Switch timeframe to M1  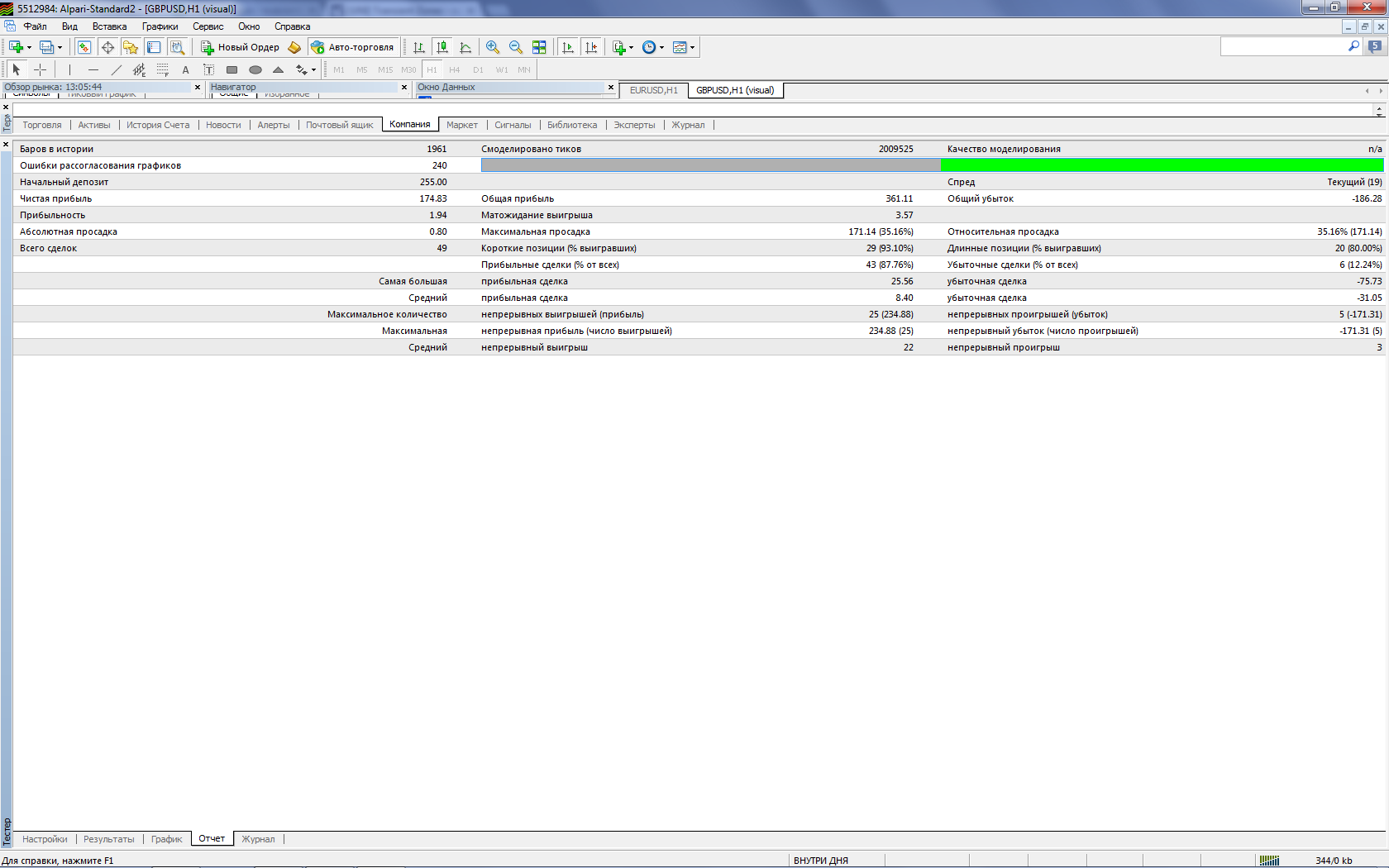[339, 69]
